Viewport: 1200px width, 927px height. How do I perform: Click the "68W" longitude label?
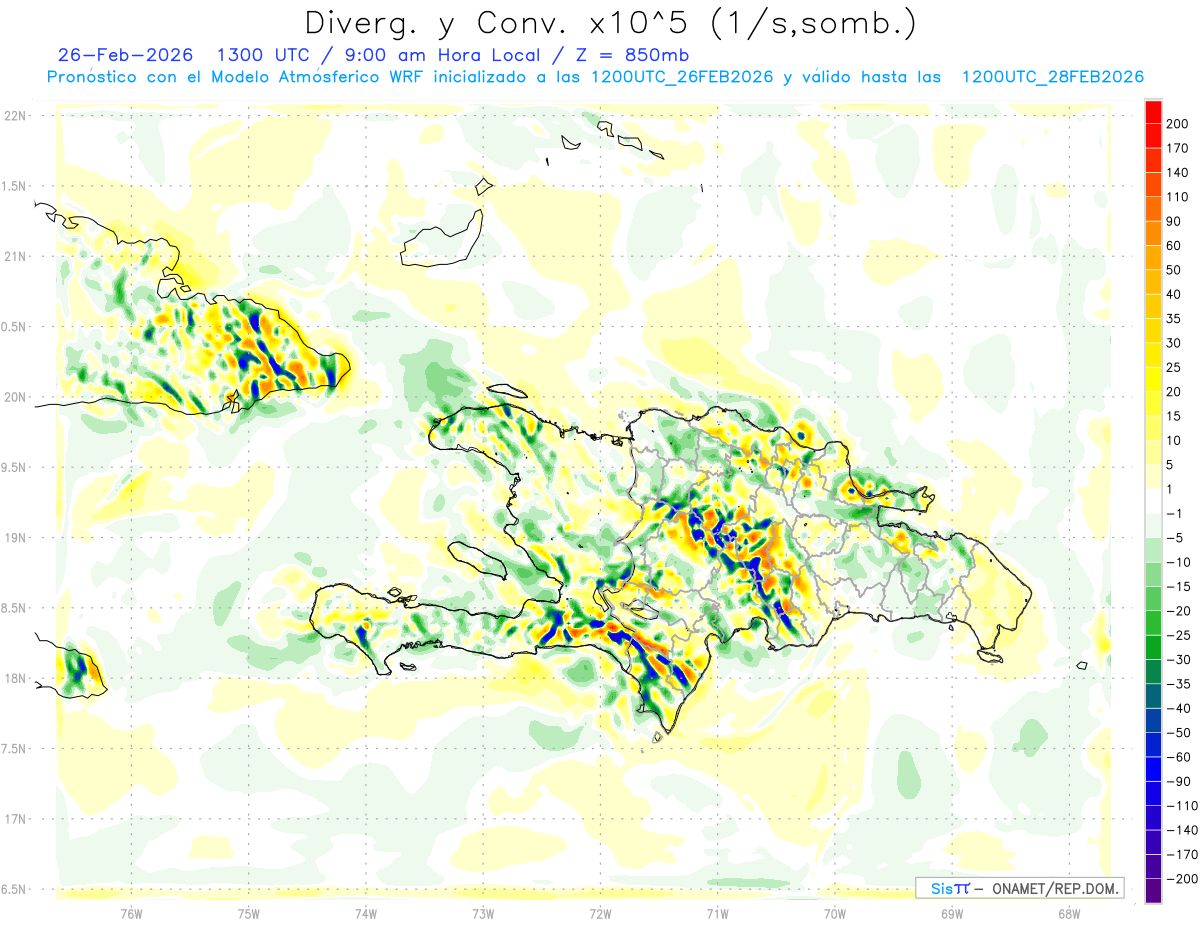coord(1068,913)
